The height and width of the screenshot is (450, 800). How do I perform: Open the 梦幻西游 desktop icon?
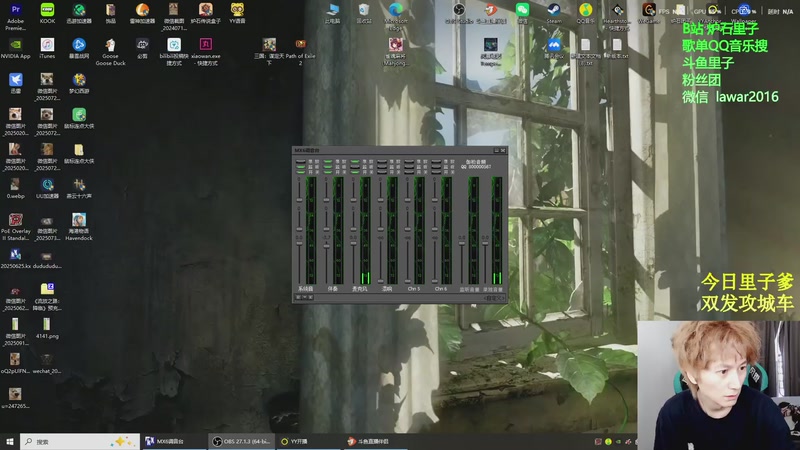pyautogui.click(x=79, y=83)
